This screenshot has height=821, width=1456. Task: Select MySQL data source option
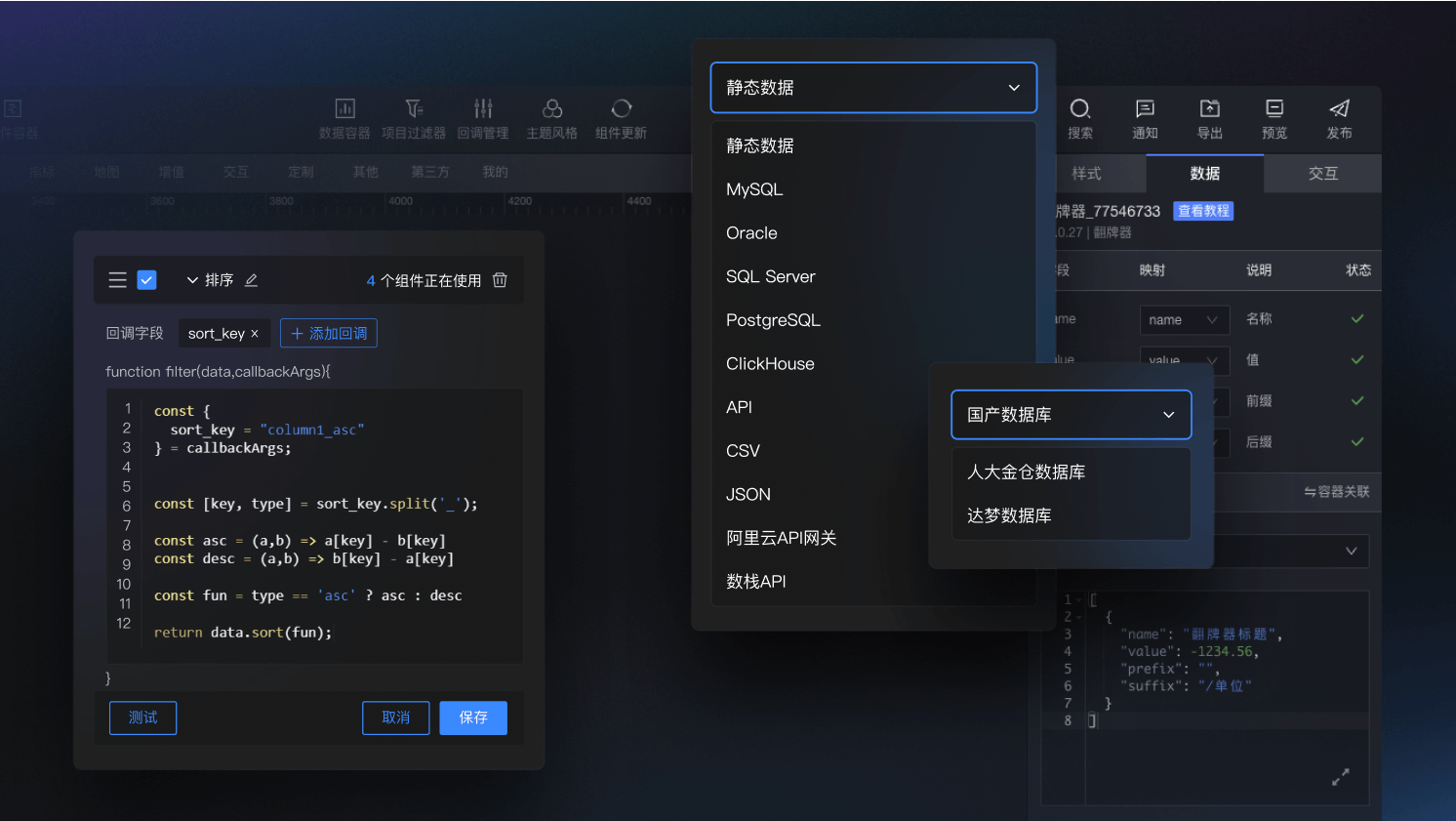(873, 189)
